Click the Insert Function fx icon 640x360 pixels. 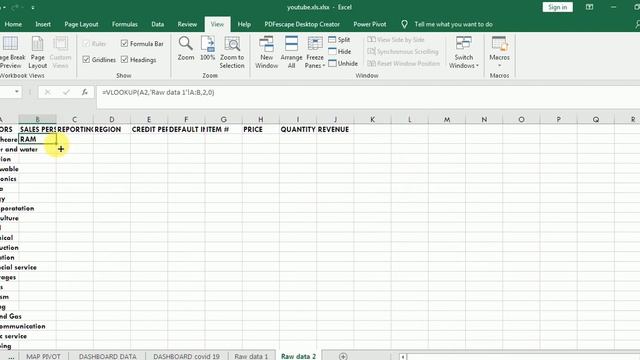[84, 92]
